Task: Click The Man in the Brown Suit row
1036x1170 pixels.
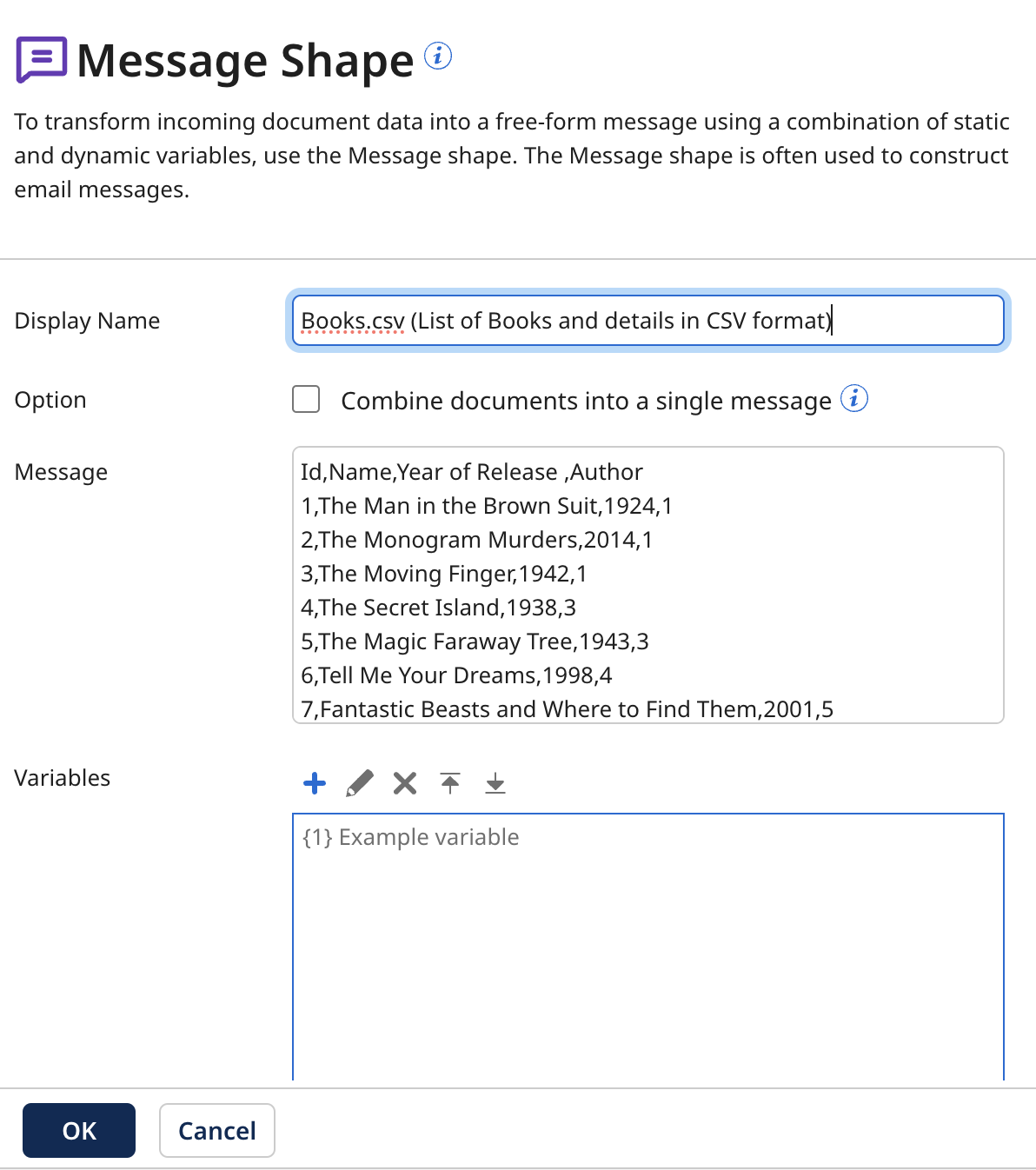Action: click(x=487, y=505)
